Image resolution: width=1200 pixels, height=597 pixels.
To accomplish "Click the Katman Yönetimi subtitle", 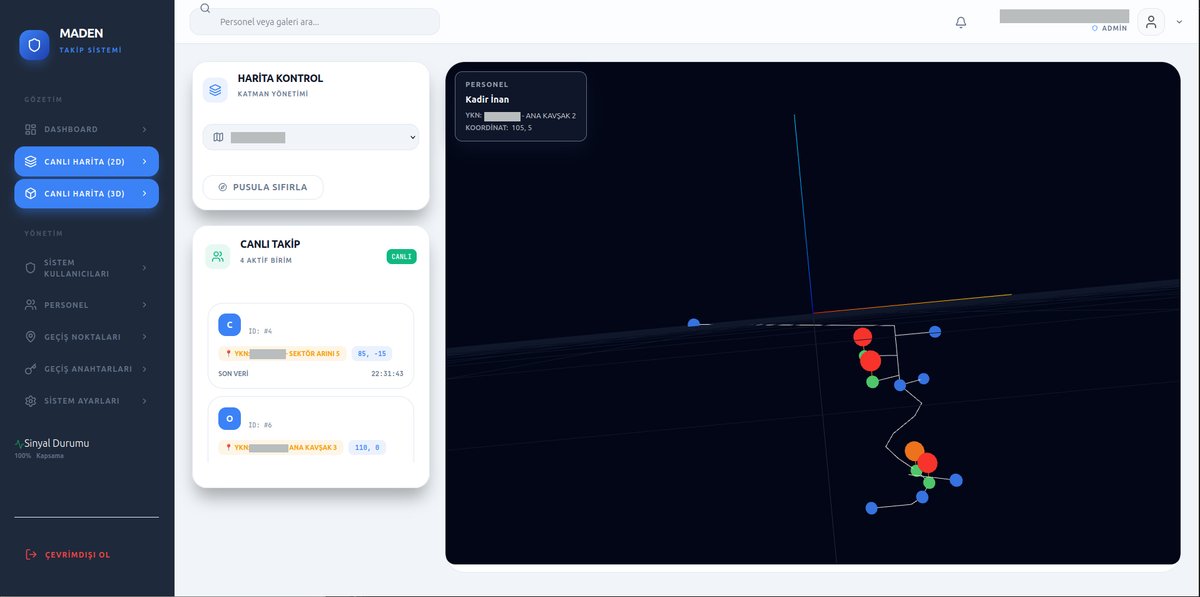I will pos(273,94).
